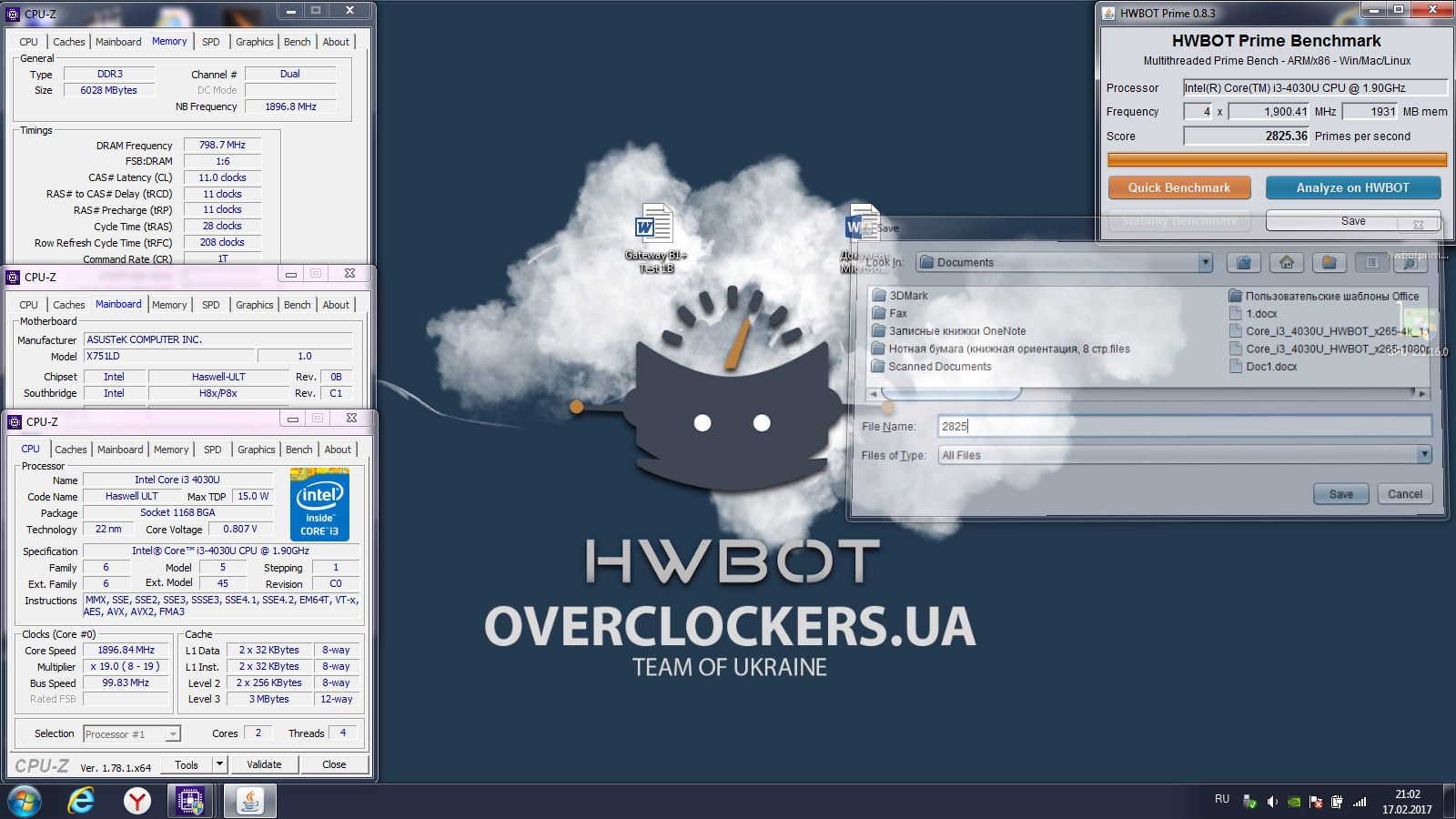Select the Doc1.docx file
The image size is (1456, 819).
(1263, 367)
